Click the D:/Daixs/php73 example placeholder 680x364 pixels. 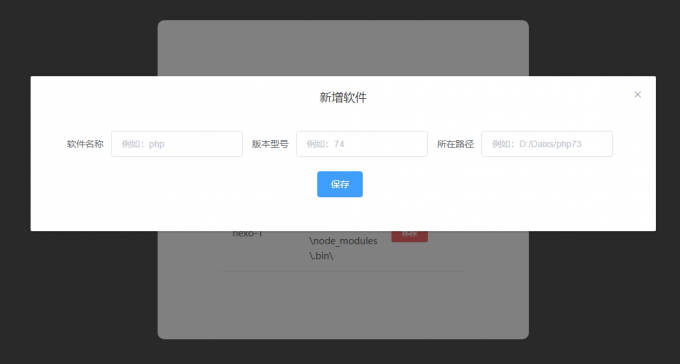(550, 144)
